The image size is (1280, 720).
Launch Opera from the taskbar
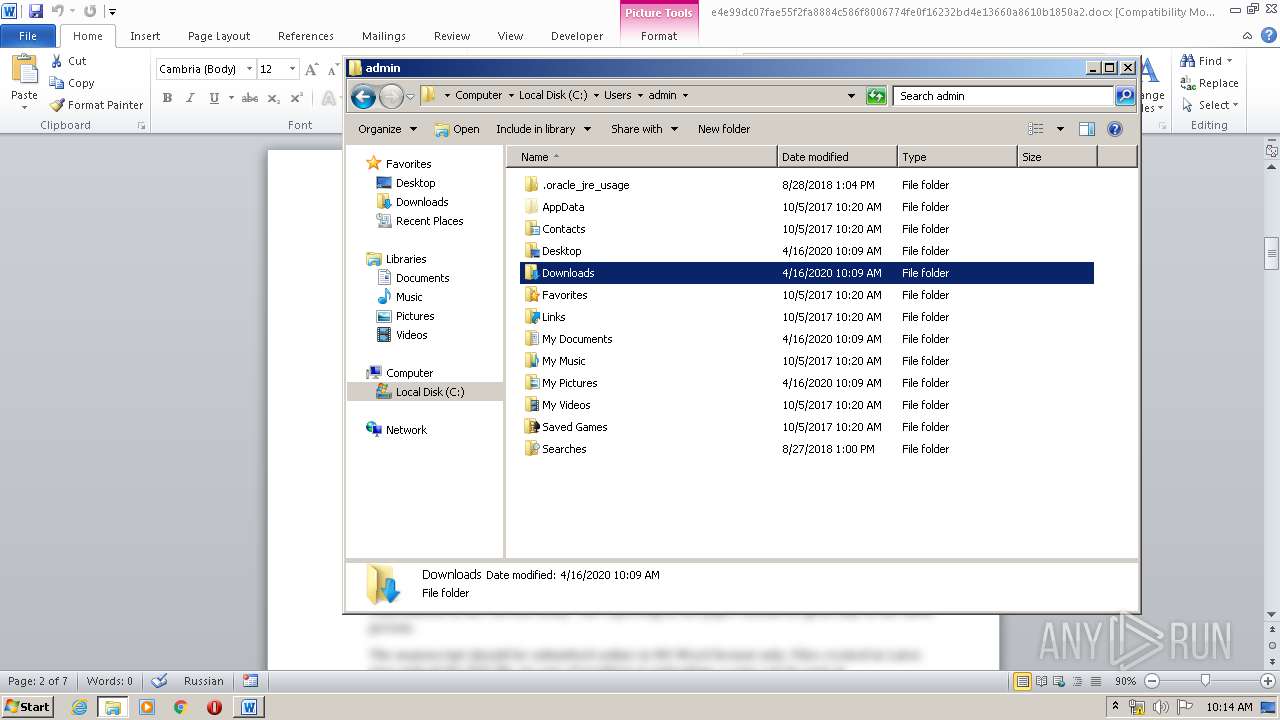[x=214, y=706]
